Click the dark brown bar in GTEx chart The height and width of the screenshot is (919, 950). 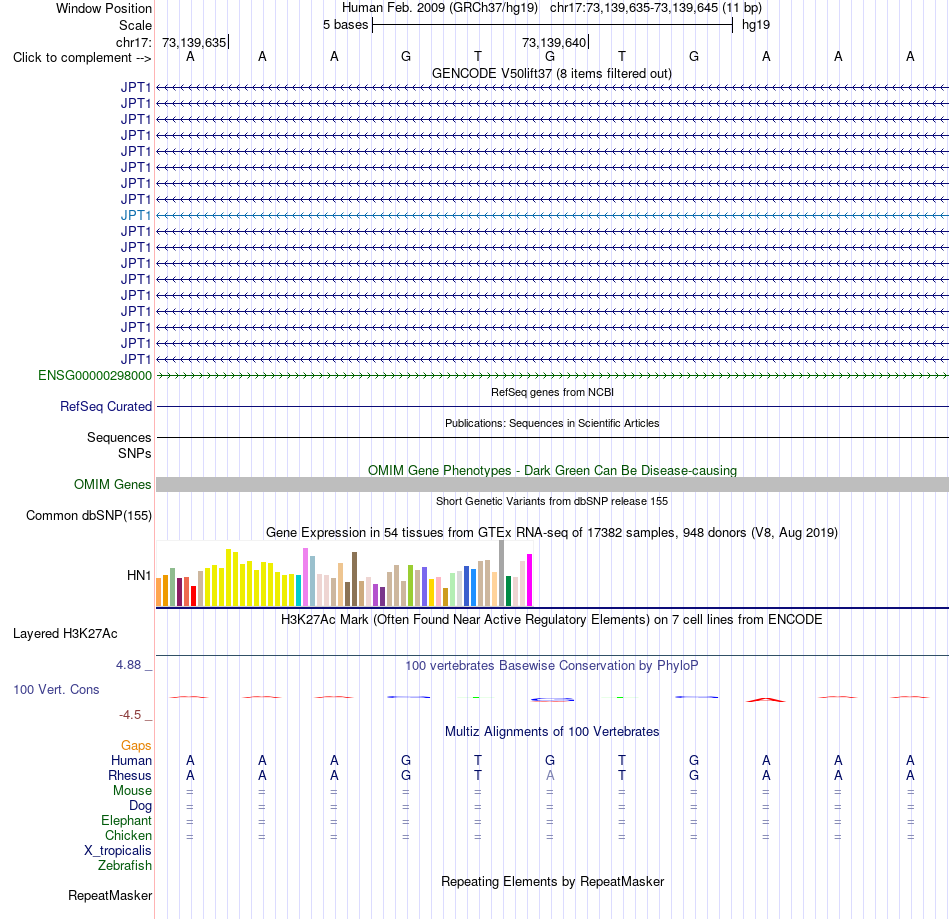354,579
